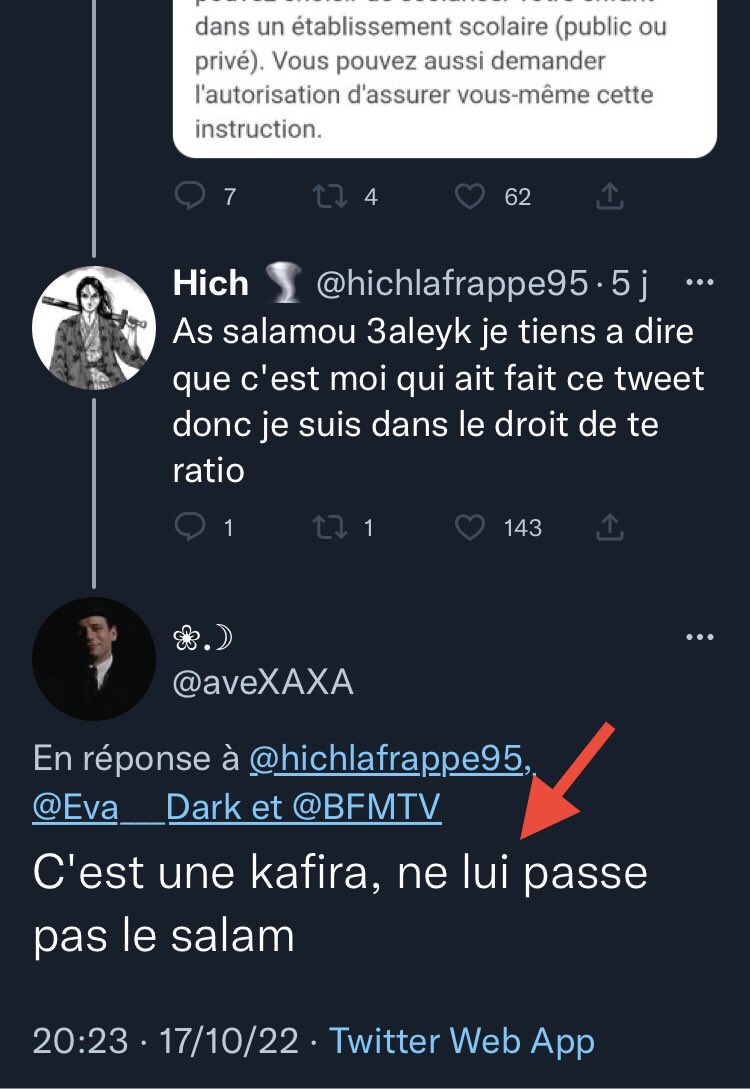Like the tweet with 62 likes
Image resolution: width=750 pixels, height=1089 pixels.
pos(469,197)
